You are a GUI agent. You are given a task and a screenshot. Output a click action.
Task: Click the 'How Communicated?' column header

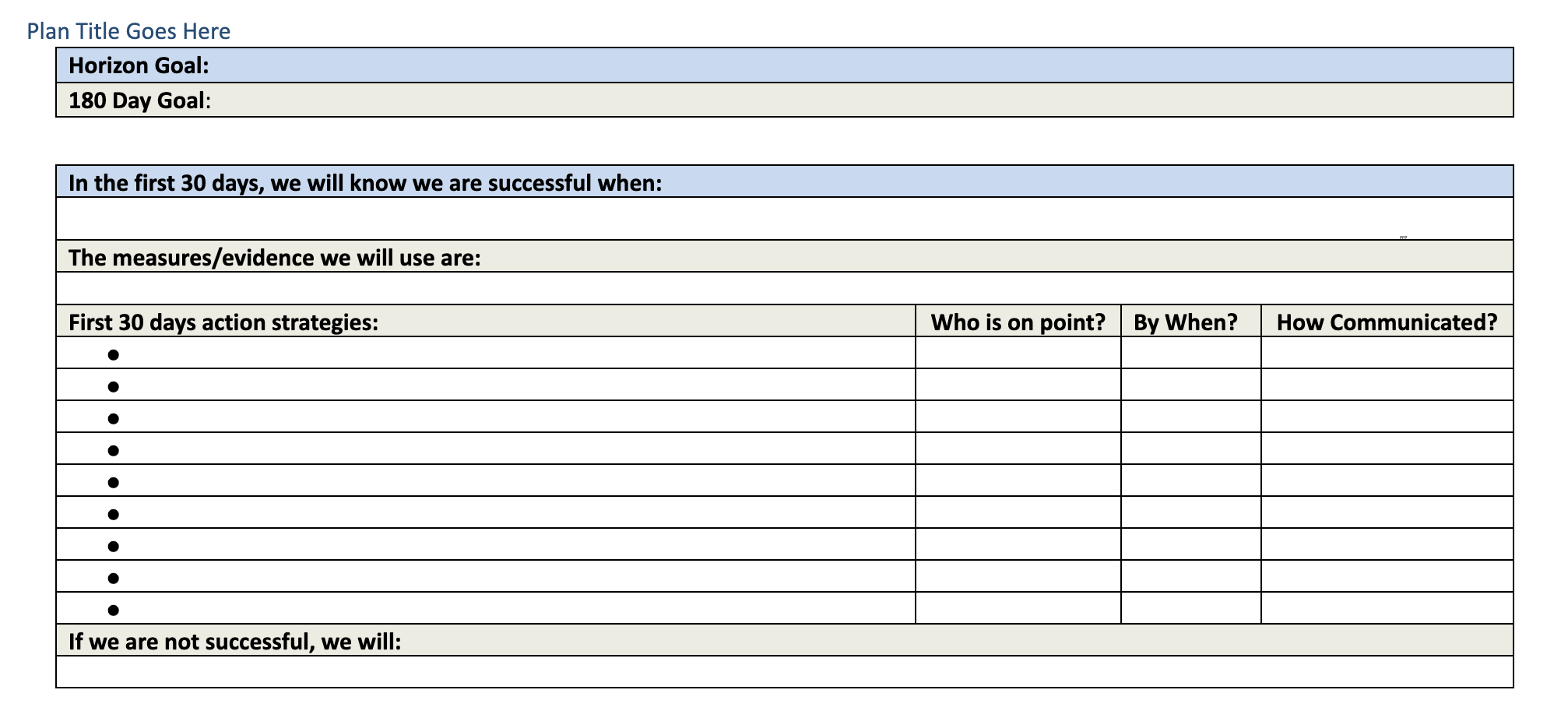click(x=1387, y=322)
